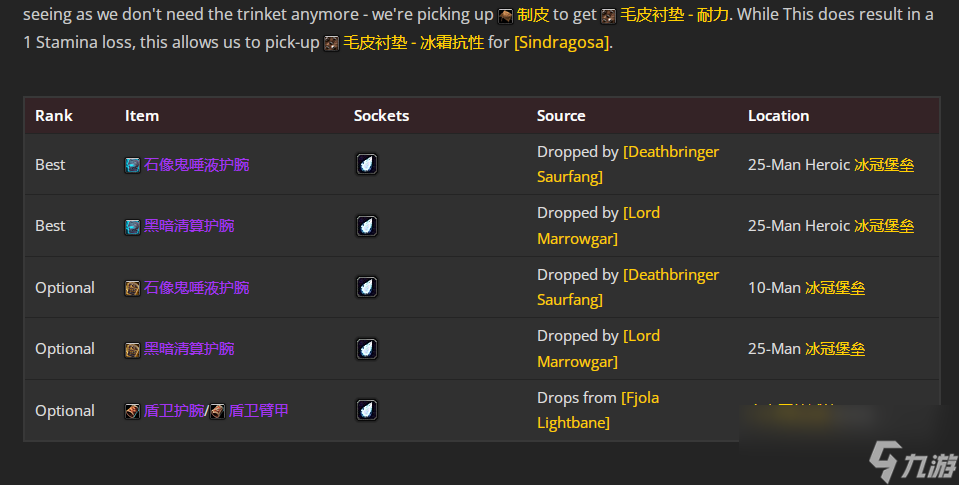
Task: Open the 石像鬼唾液护腕 link in first Best row
Action: coord(196,165)
